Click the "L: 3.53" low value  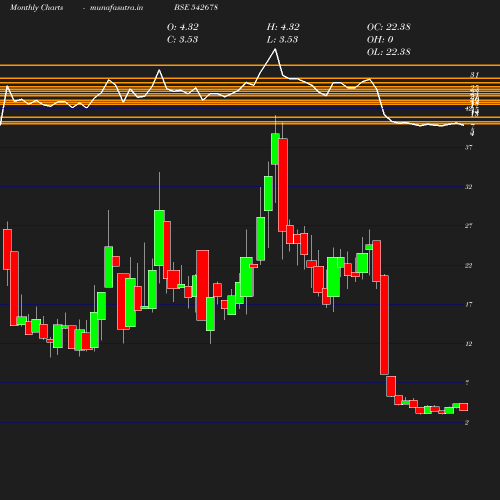[x=282, y=40]
